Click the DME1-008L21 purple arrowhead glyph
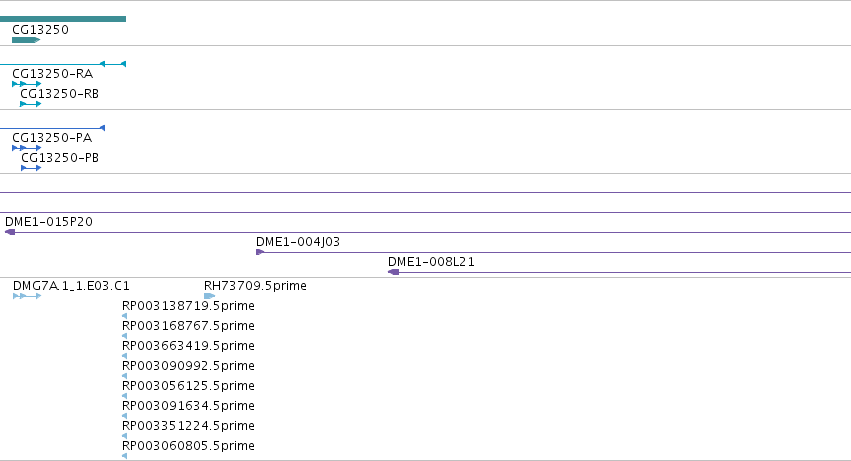 393,272
